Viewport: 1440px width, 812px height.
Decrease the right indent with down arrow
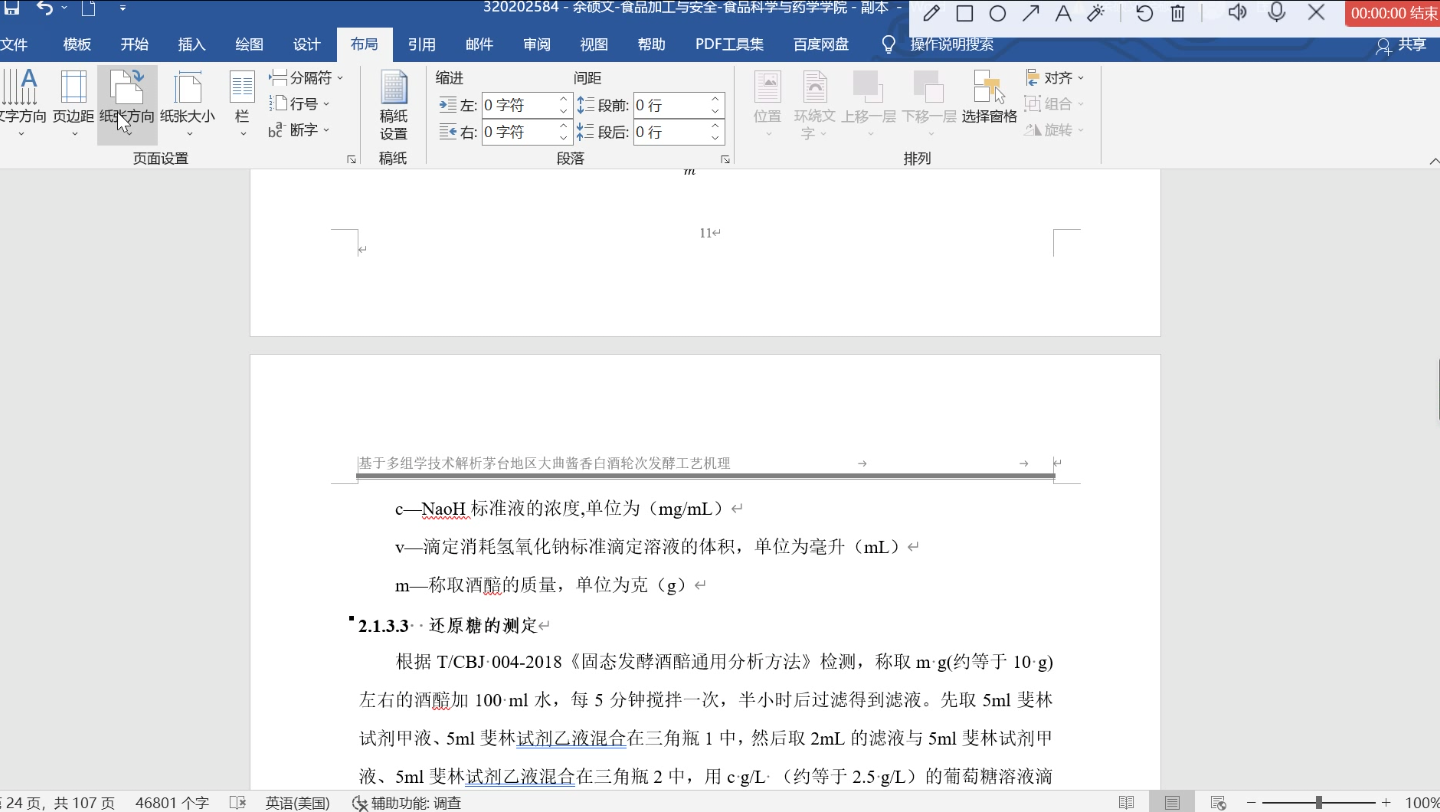point(564,138)
